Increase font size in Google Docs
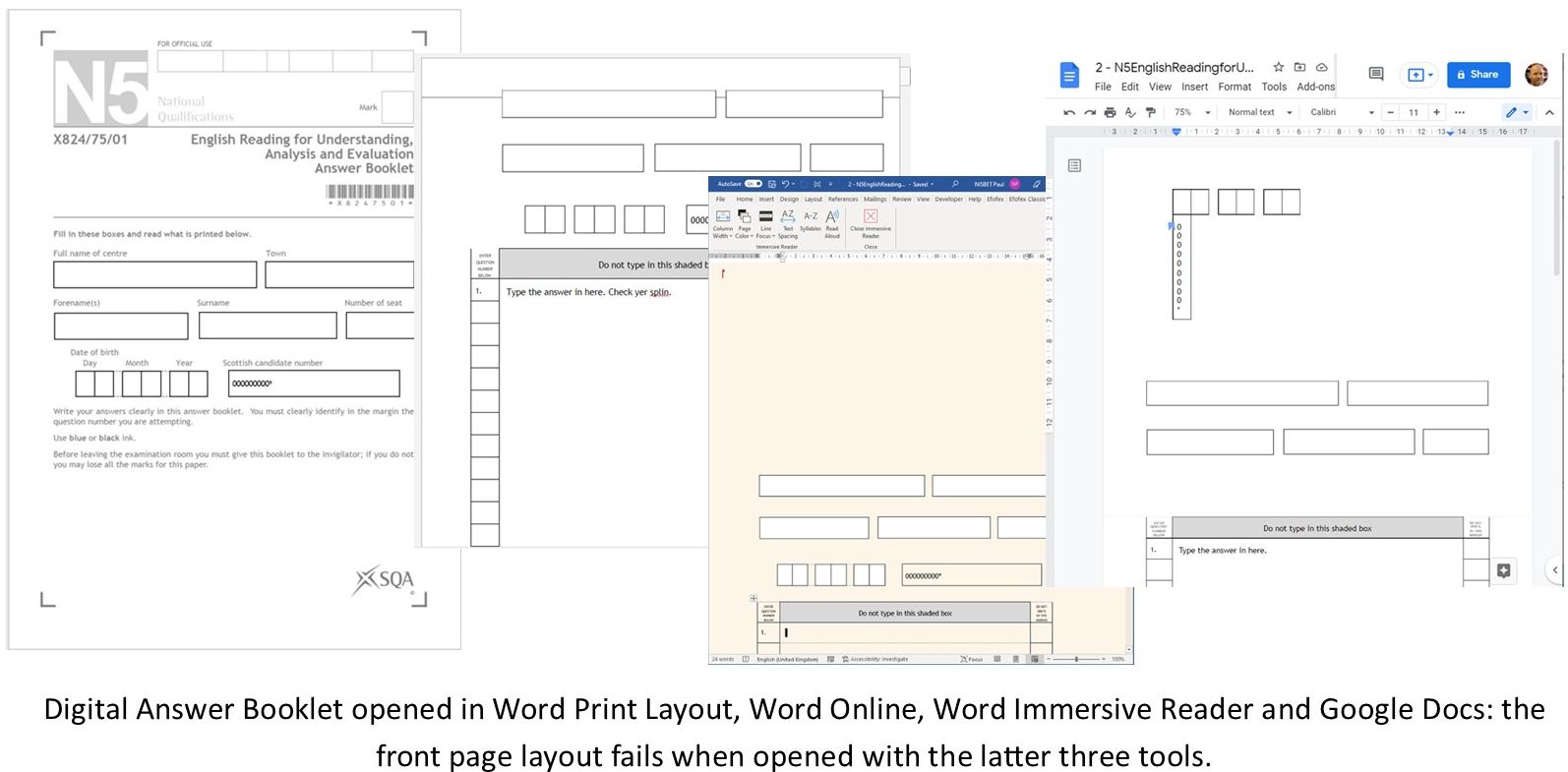 [1436, 112]
